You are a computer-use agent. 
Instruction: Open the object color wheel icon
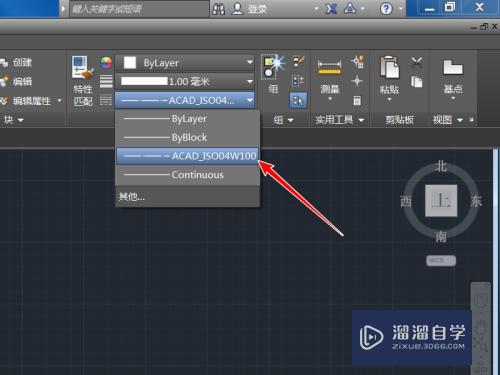[x=106, y=63]
